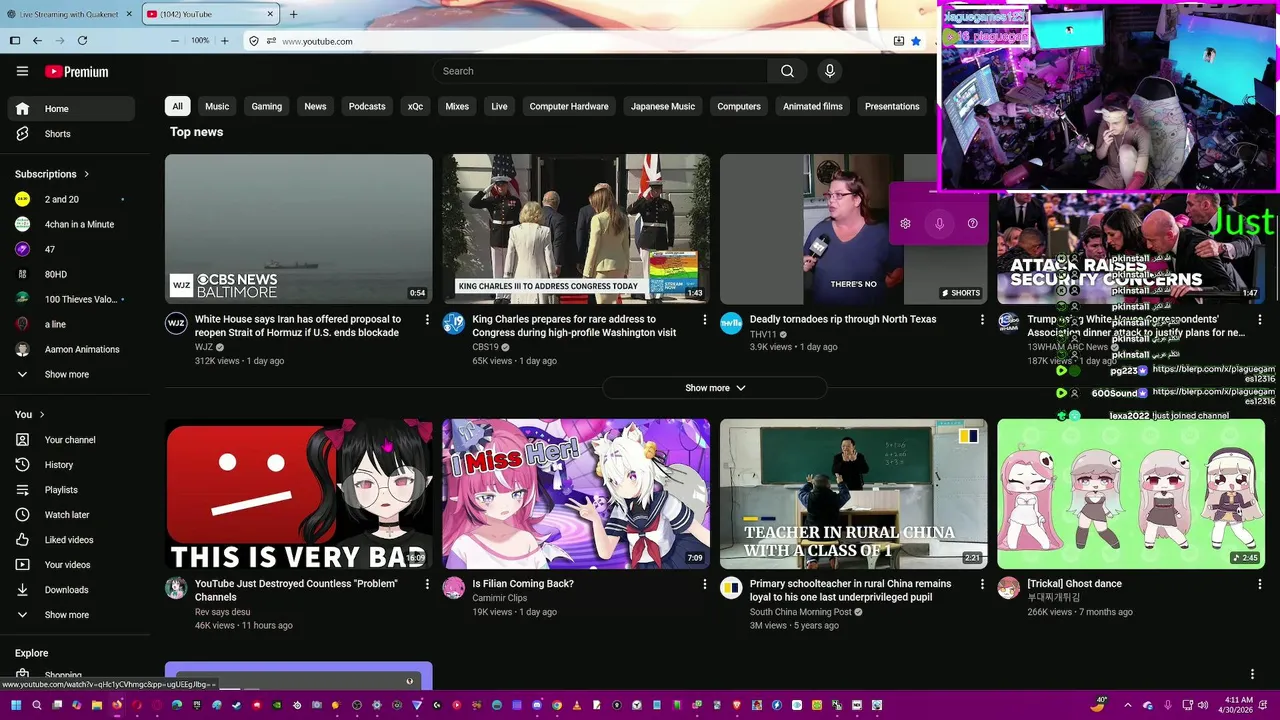Open options menu for Is Filian Coming Back video

click(704, 584)
